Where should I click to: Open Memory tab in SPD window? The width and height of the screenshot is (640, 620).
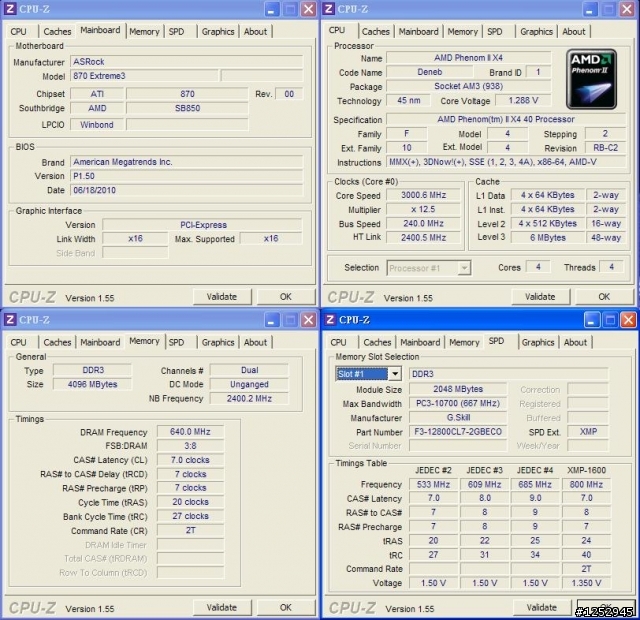(464, 342)
